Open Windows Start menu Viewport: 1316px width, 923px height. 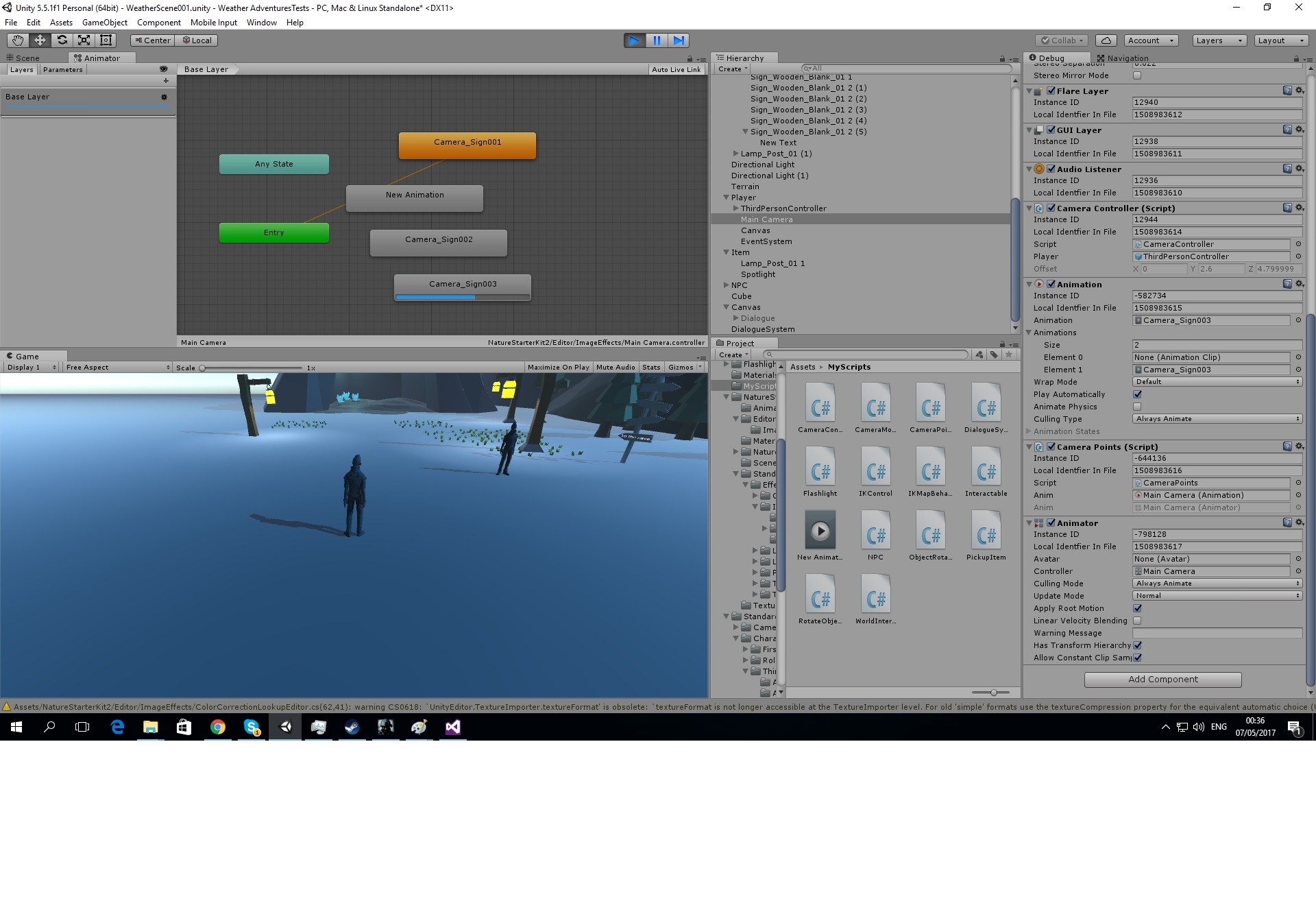tap(16, 727)
